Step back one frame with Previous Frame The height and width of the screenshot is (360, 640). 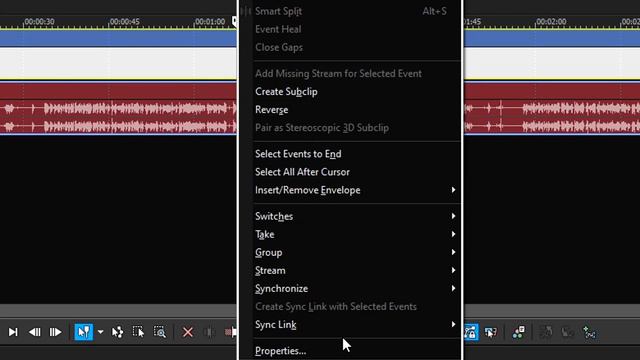(35, 332)
